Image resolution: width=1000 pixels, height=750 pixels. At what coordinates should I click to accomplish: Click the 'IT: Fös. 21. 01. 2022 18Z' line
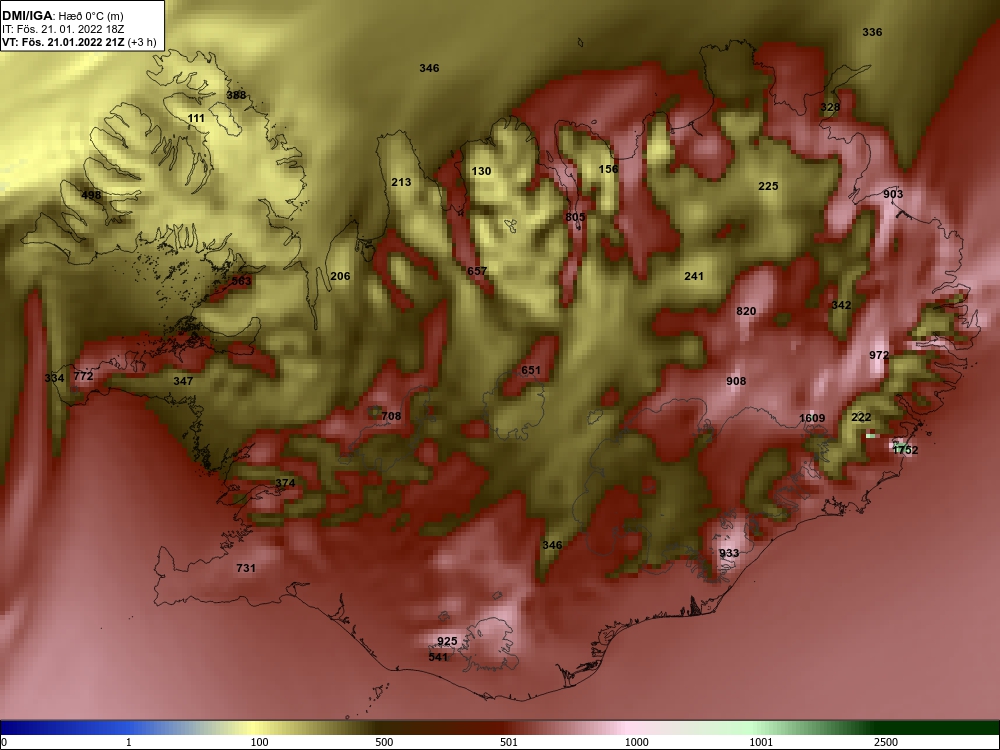click(63, 29)
